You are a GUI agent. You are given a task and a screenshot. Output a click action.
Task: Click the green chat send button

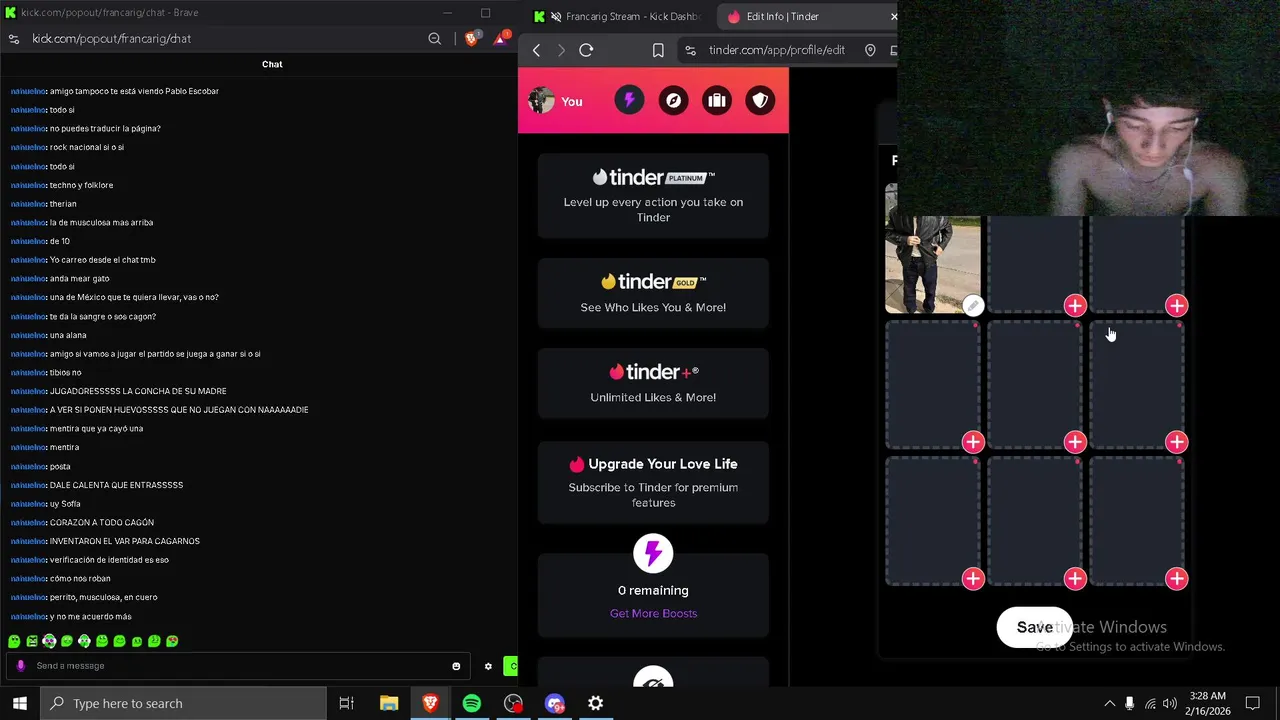click(x=511, y=666)
